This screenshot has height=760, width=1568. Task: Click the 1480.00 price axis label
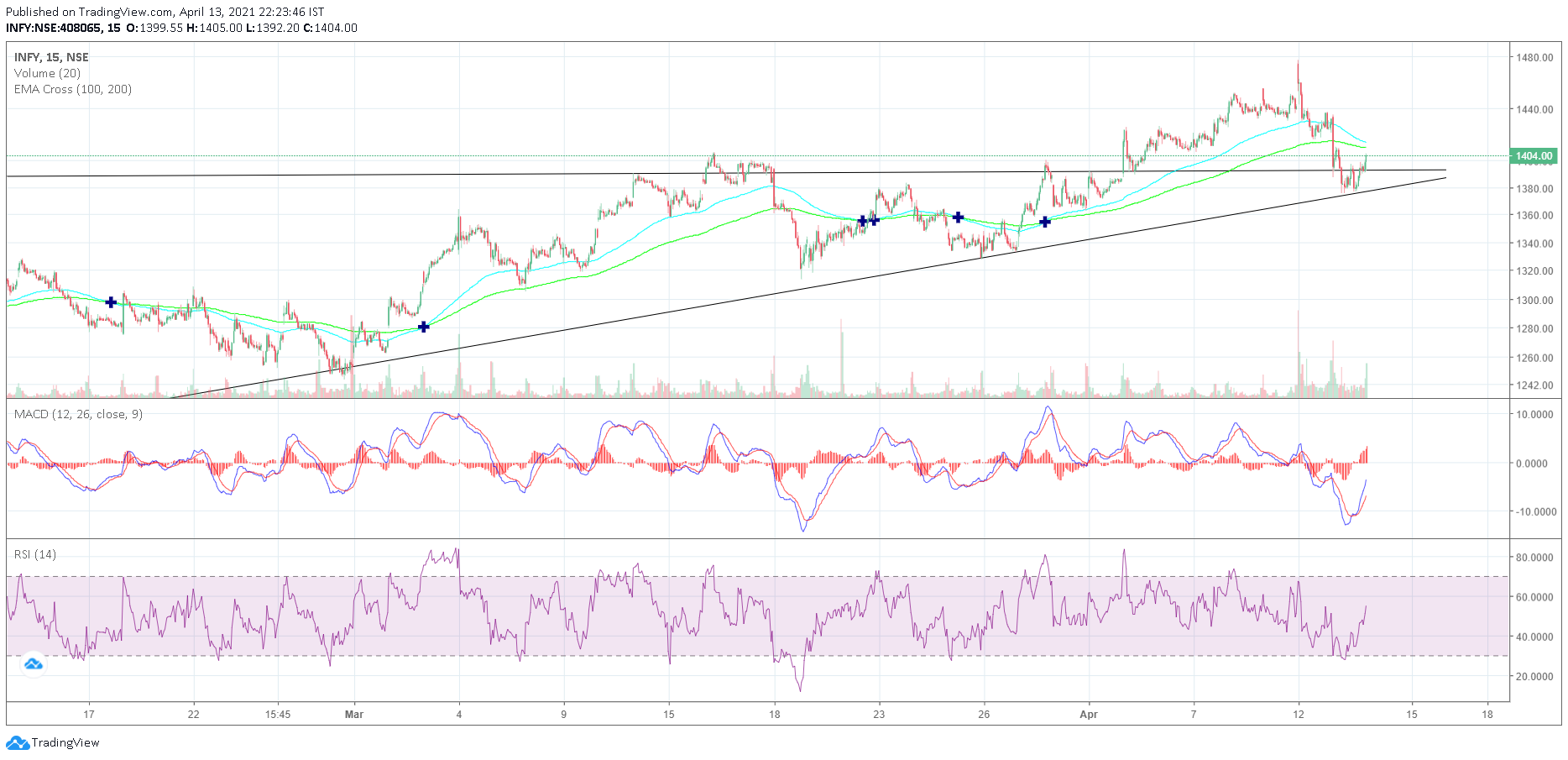[1534, 58]
